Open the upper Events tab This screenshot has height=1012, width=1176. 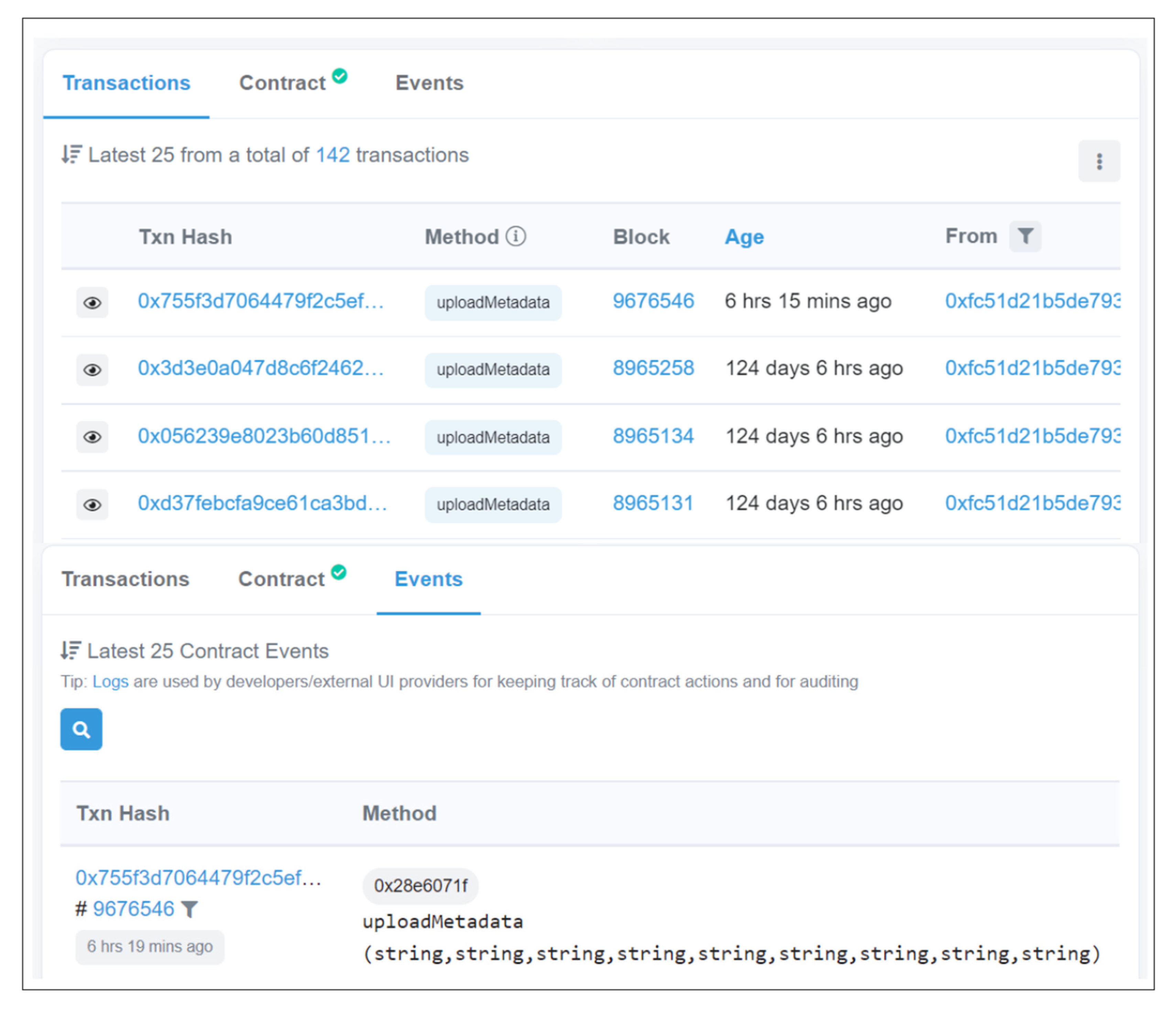pos(429,83)
